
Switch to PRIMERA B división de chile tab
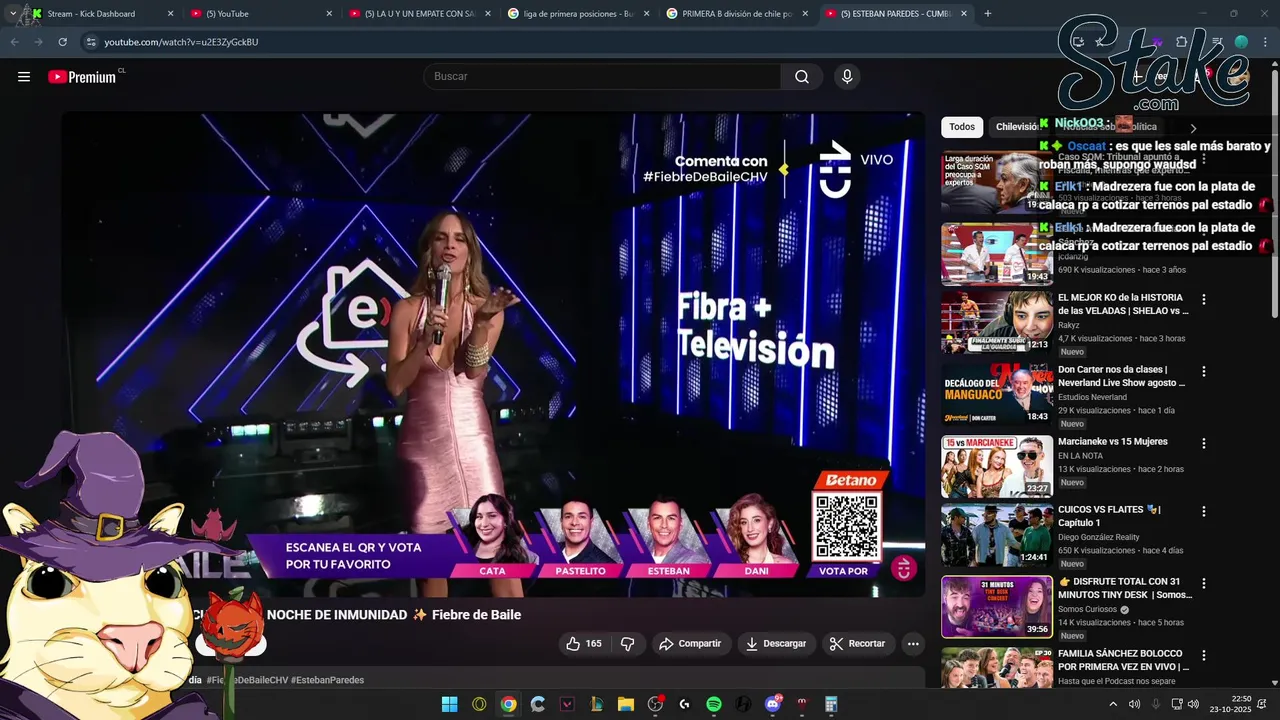tap(738, 14)
